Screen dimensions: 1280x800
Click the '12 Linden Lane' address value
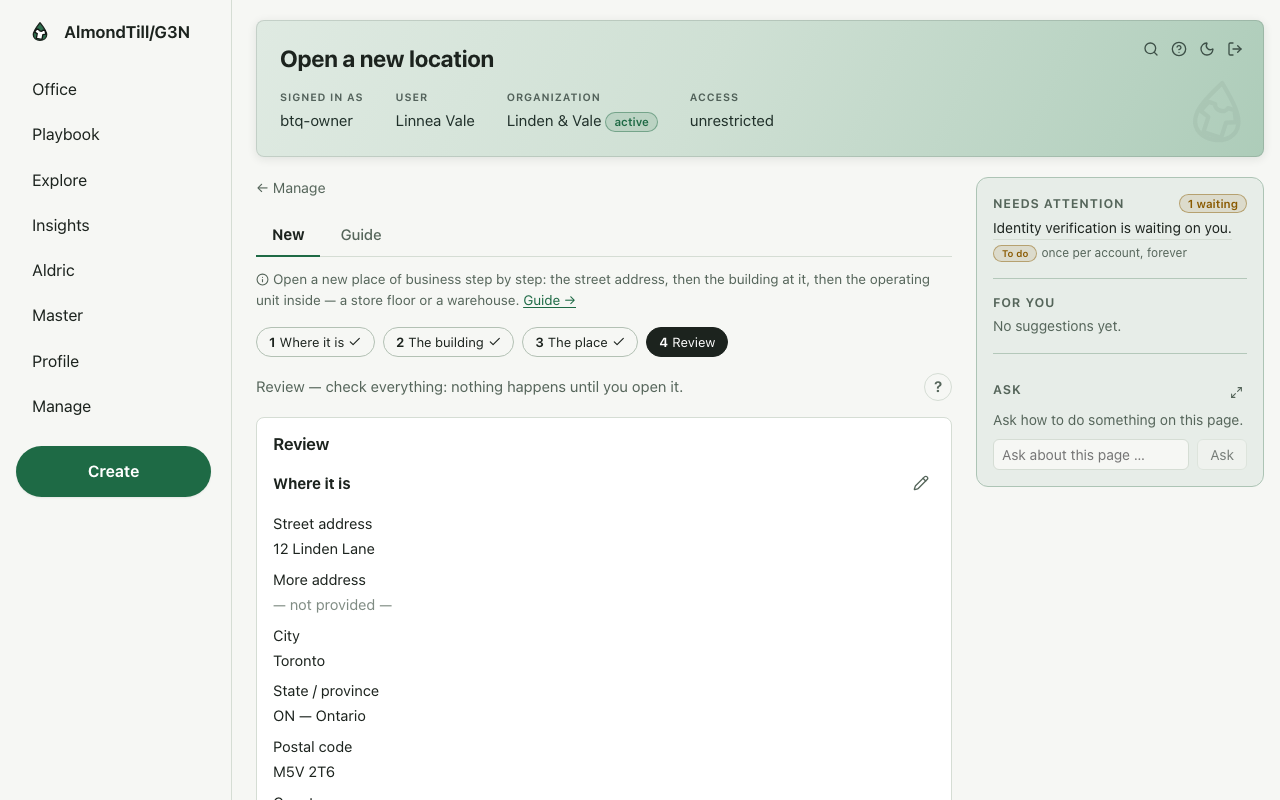324,549
